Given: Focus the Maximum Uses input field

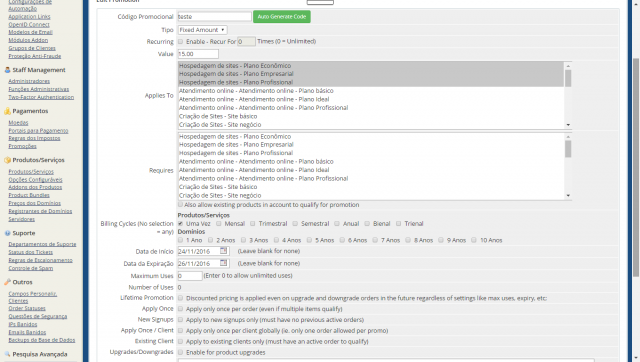Looking at the screenshot, I should (190, 276).
